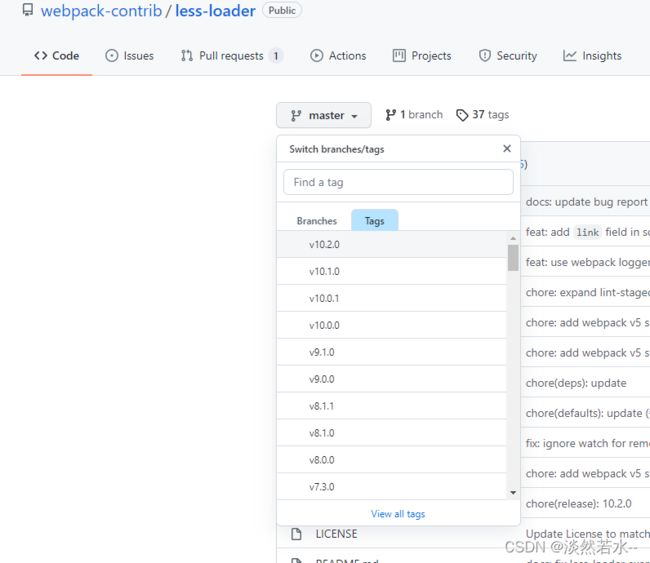
Task: Click the tag list scroll up arrow
Action: point(513,238)
